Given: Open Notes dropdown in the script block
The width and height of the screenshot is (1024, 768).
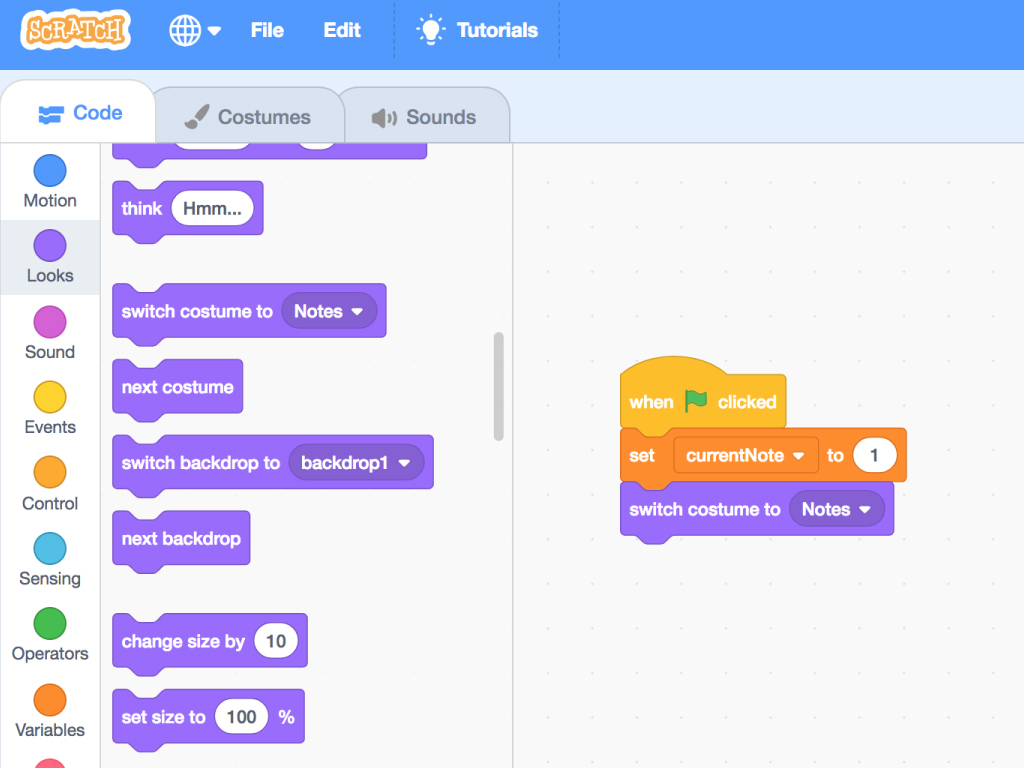Looking at the screenshot, I should point(837,509).
